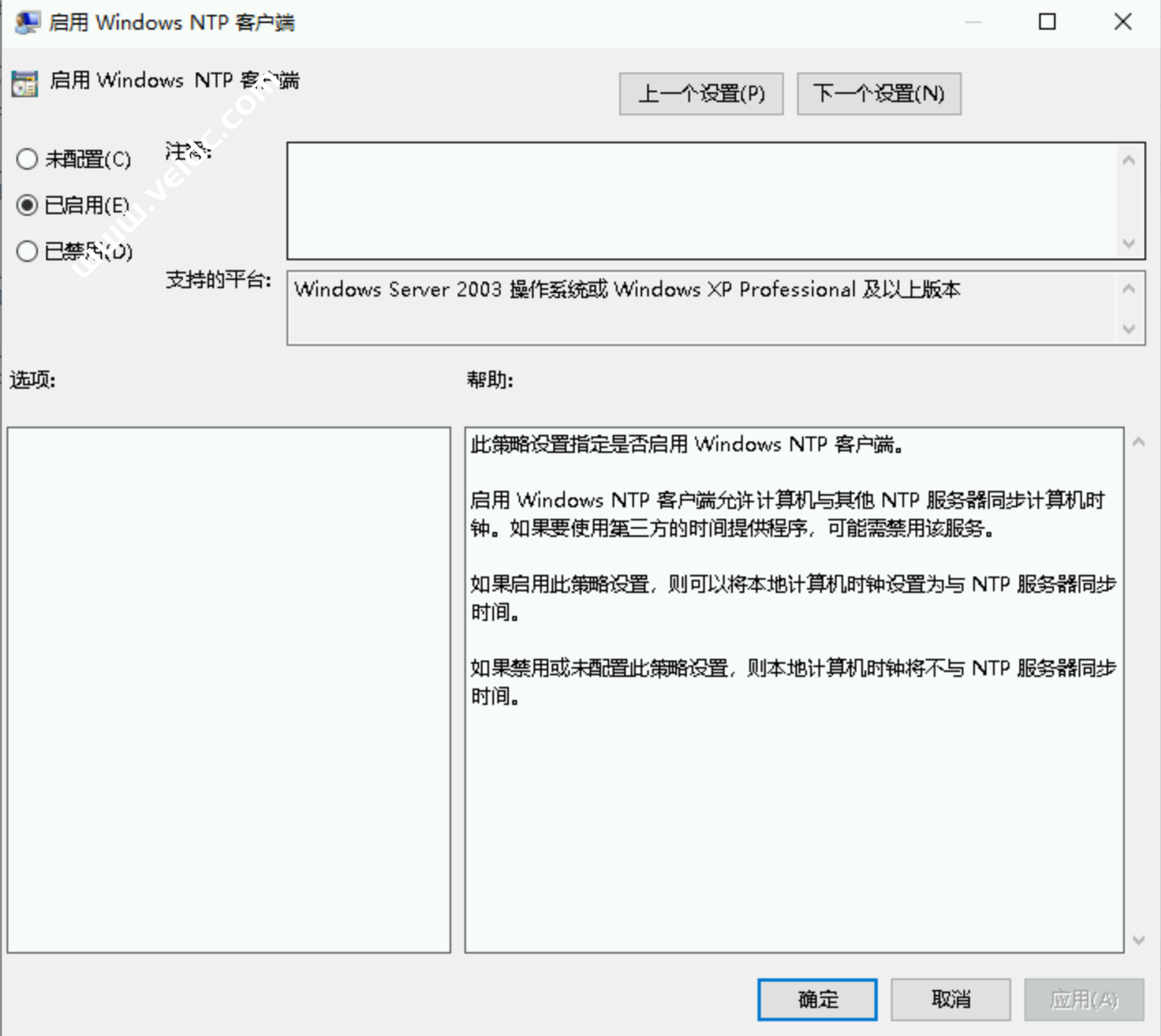Screen dimensions: 1161x1036
Task: Go to 上一个设置(P) previous setting
Action: [x=702, y=94]
